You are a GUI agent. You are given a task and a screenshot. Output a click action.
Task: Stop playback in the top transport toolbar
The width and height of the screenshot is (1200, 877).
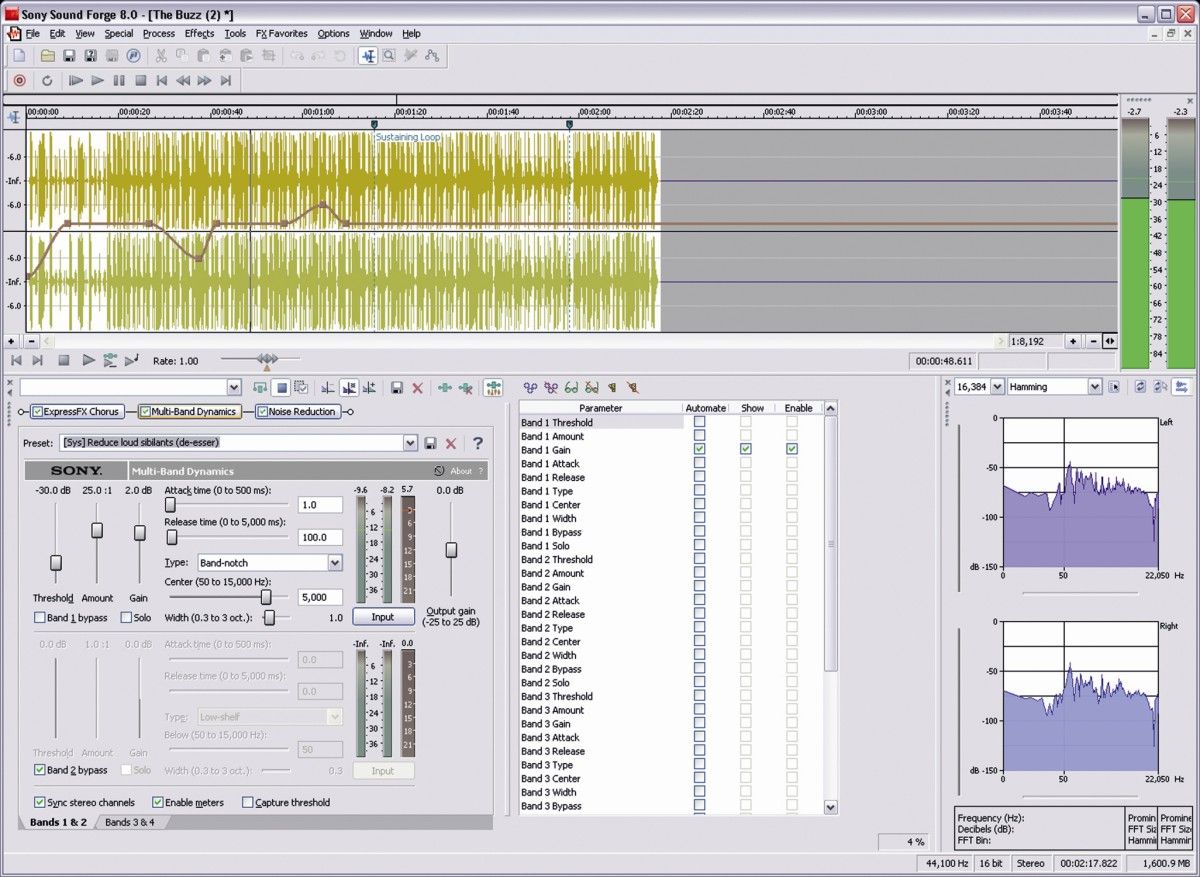pos(141,80)
